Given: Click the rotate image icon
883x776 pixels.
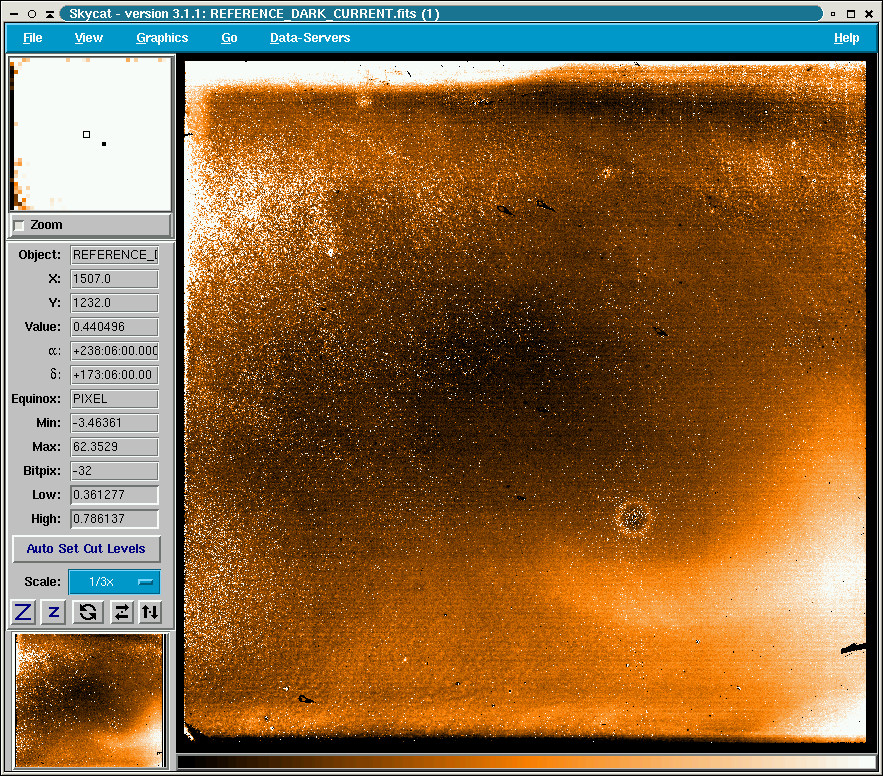Looking at the screenshot, I should 88,612.
